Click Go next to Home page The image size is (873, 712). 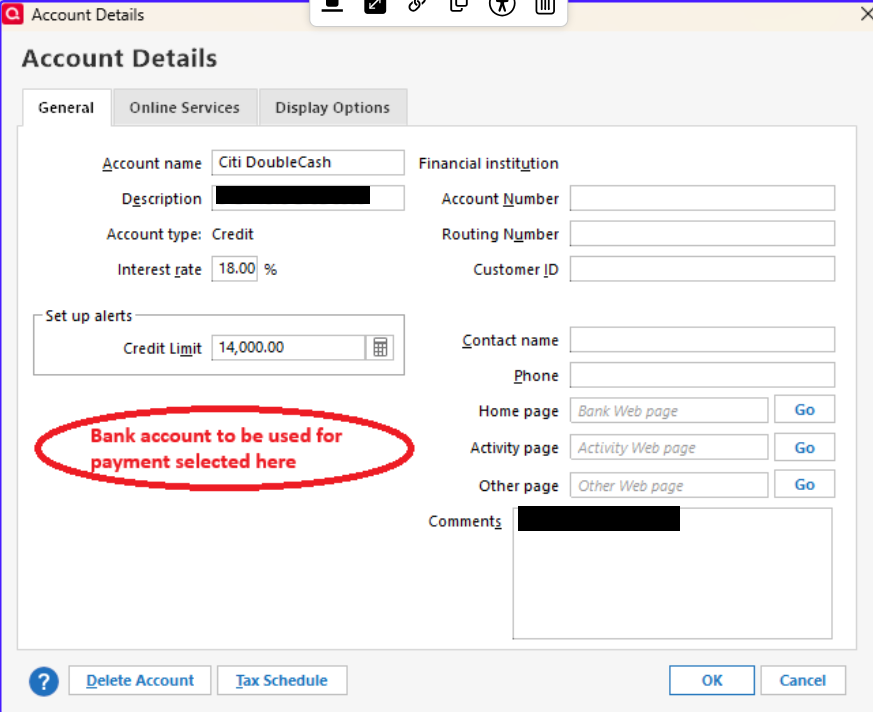coord(805,410)
